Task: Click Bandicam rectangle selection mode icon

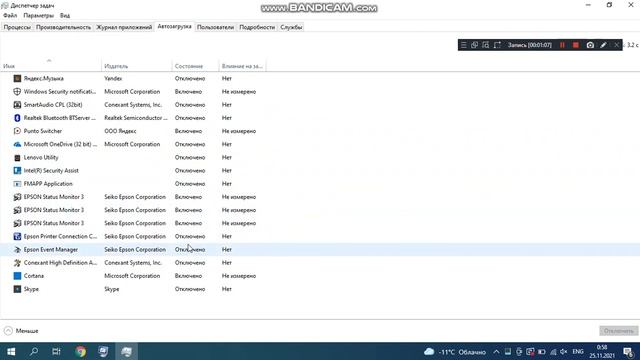Action: click(x=497, y=45)
